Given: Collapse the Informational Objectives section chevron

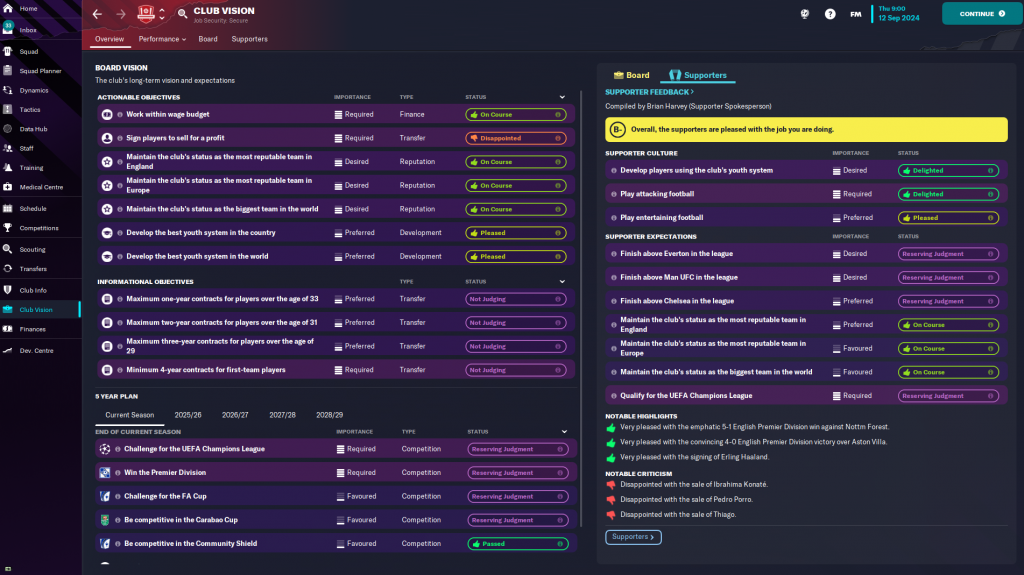Looking at the screenshot, I should [563, 281].
